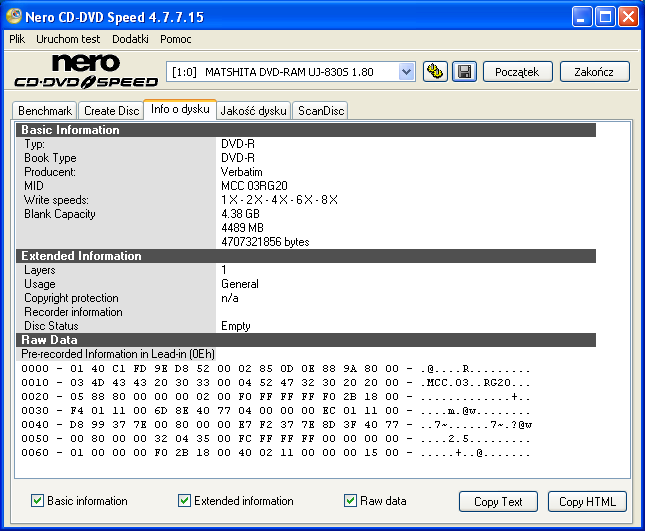Open the Uruchom test menu

point(68,39)
